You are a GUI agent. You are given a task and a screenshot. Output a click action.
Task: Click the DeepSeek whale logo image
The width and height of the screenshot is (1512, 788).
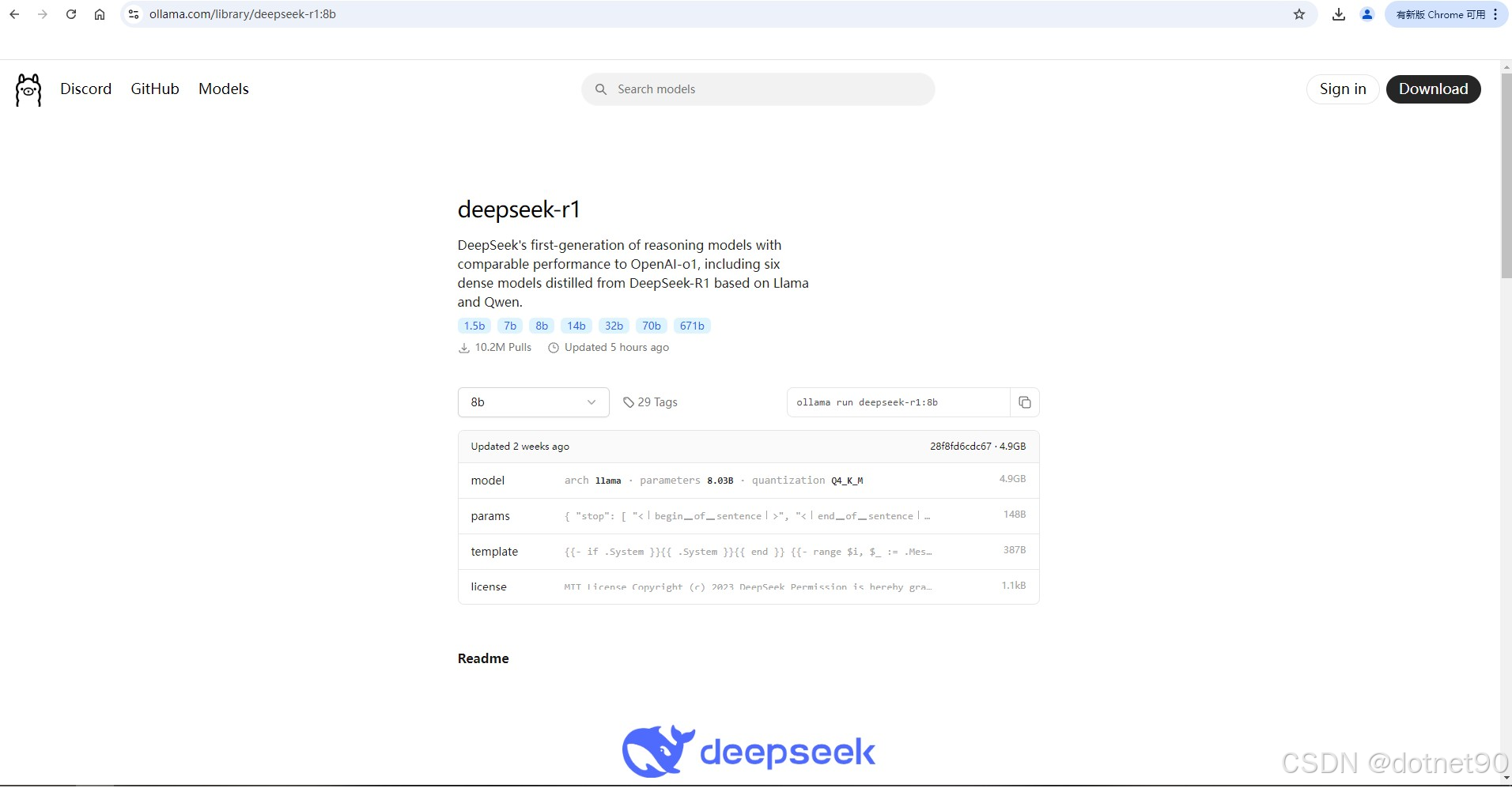[x=658, y=751]
